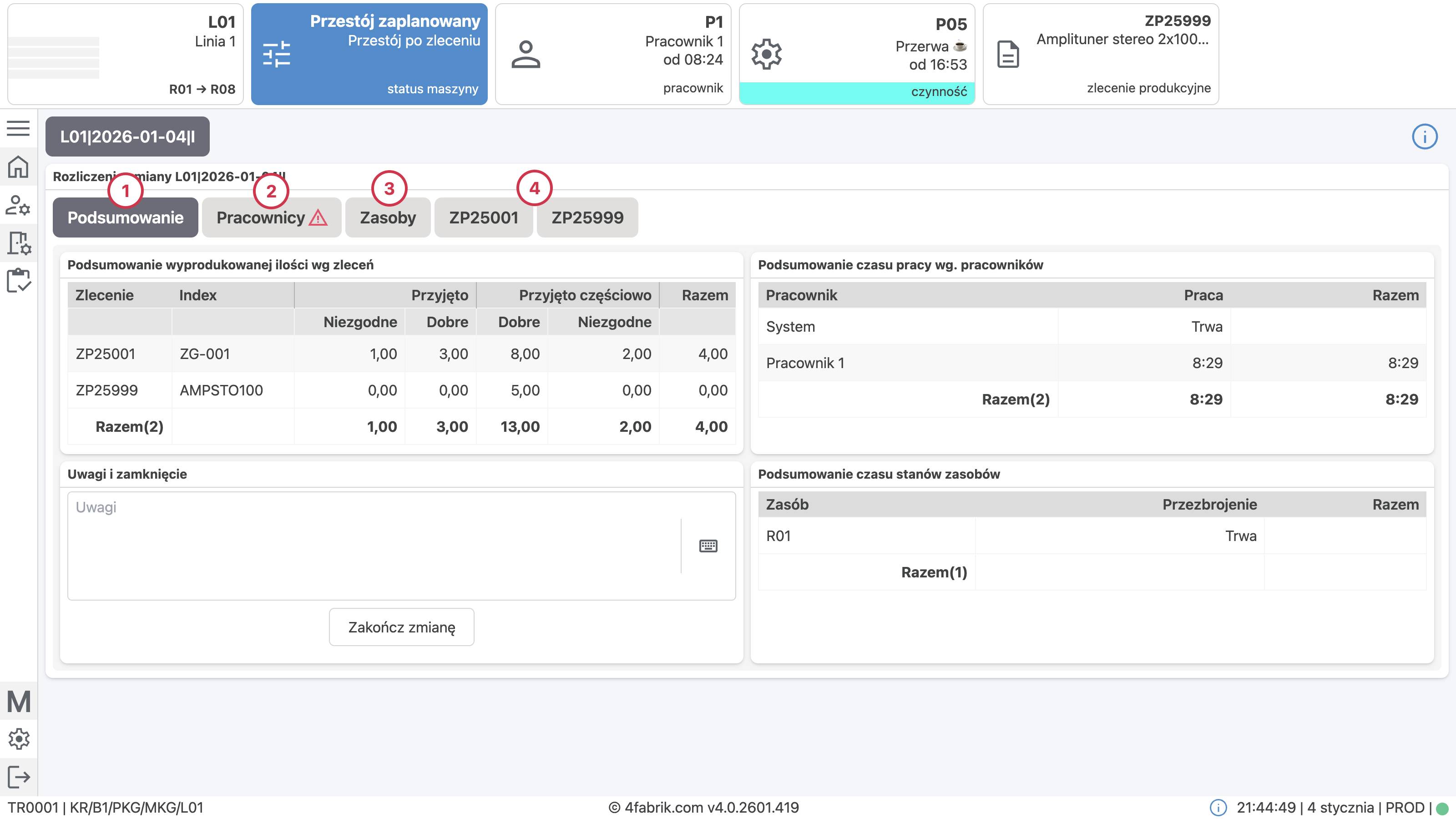Click the logout icon at bottom left

(18, 777)
